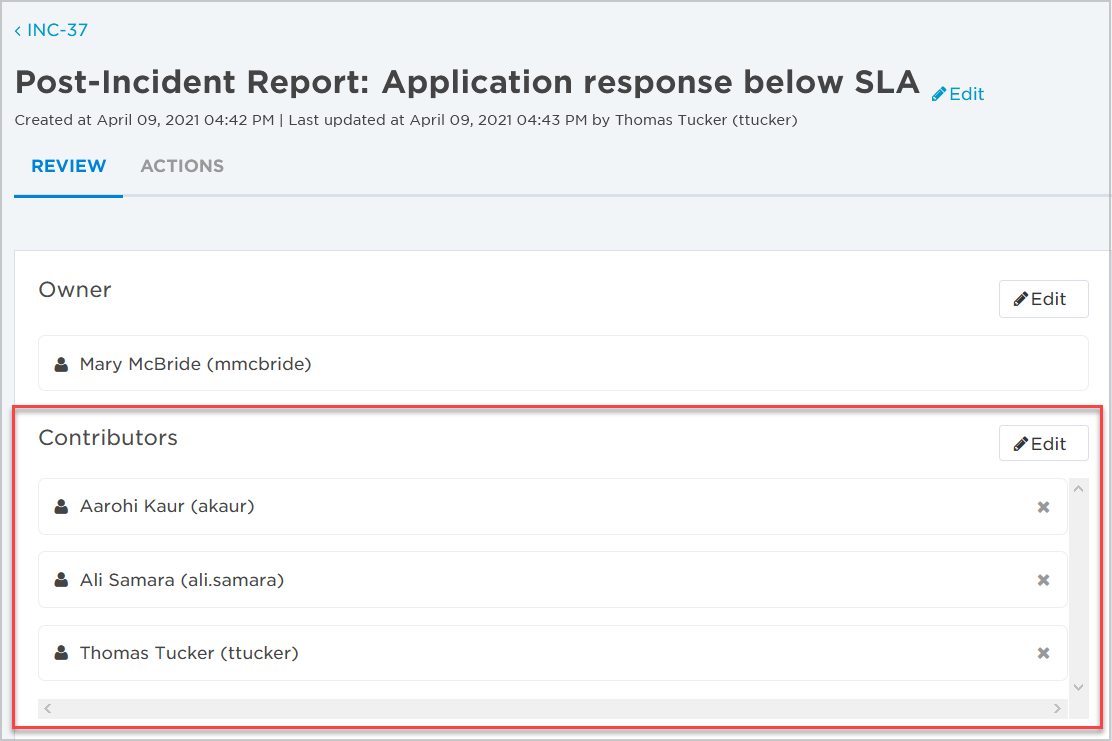Screen dimensions: 1112x741
Task: Go back to INC-37 incident
Action: pos(51,30)
